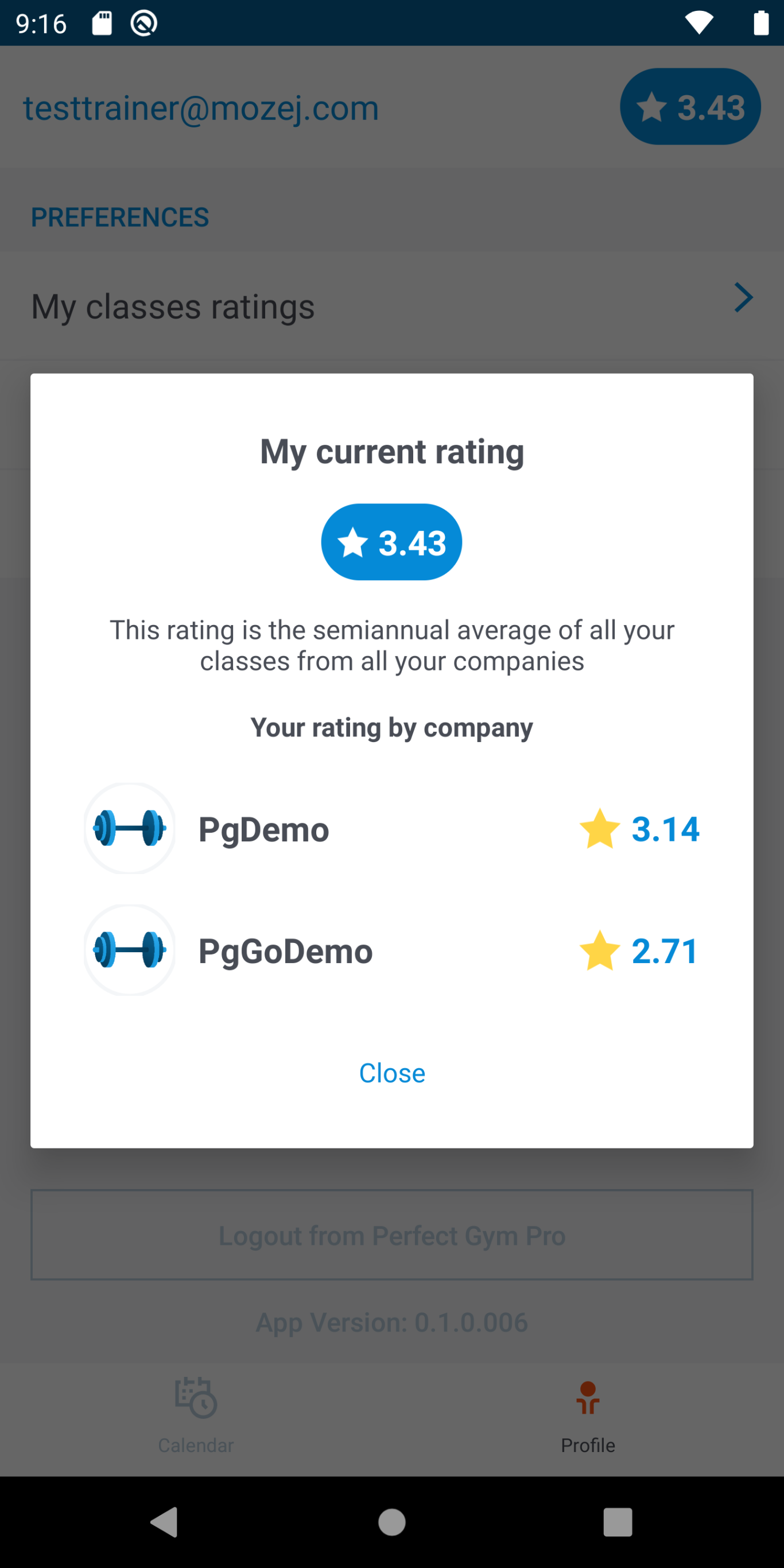Select the PgDemo company name
Screen dimensions: 784x1568
point(263,830)
